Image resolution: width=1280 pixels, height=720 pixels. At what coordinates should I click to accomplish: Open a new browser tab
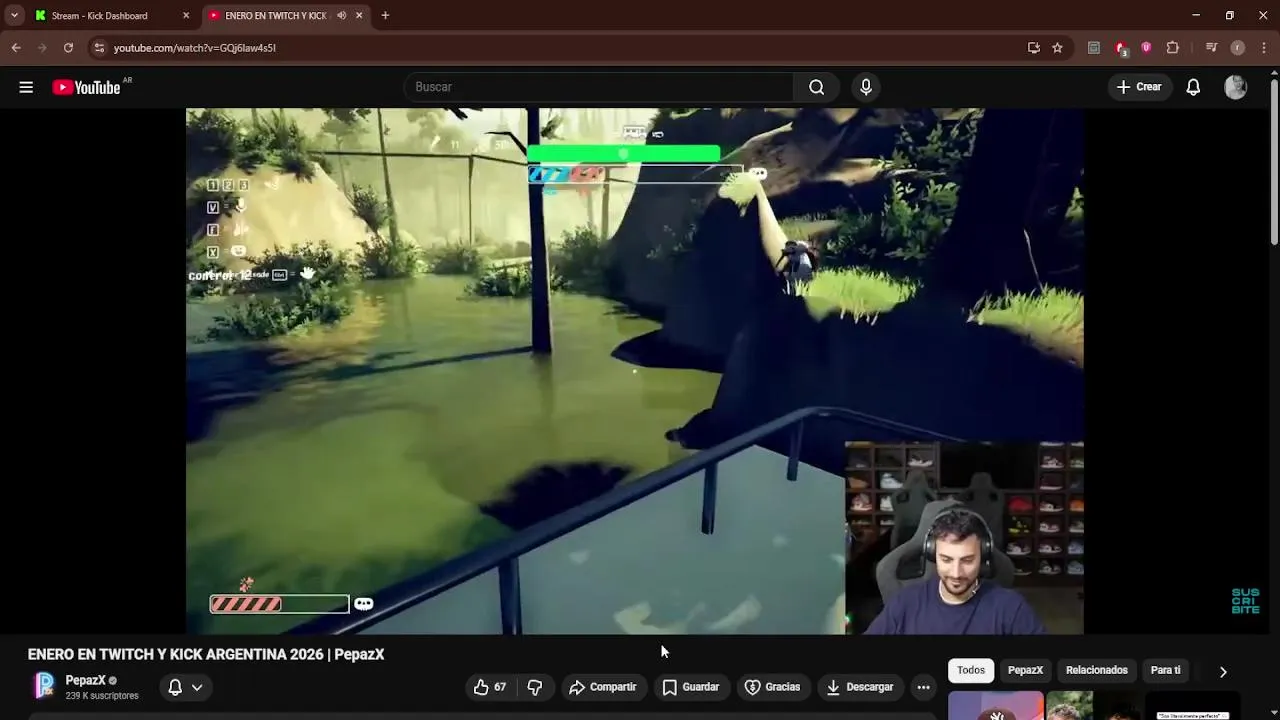pyautogui.click(x=385, y=15)
